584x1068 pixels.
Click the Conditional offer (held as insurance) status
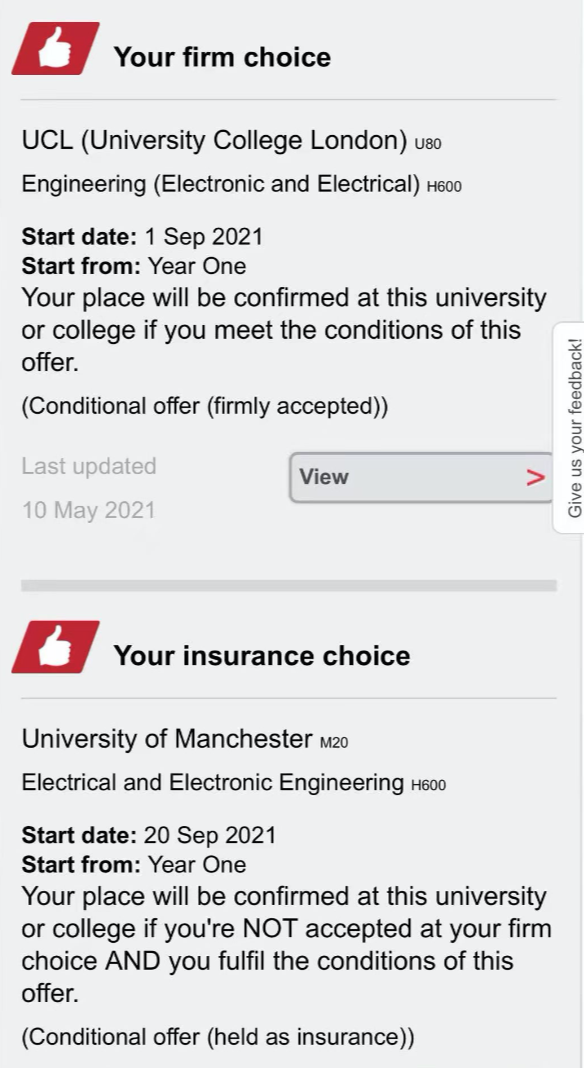click(218, 1037)
